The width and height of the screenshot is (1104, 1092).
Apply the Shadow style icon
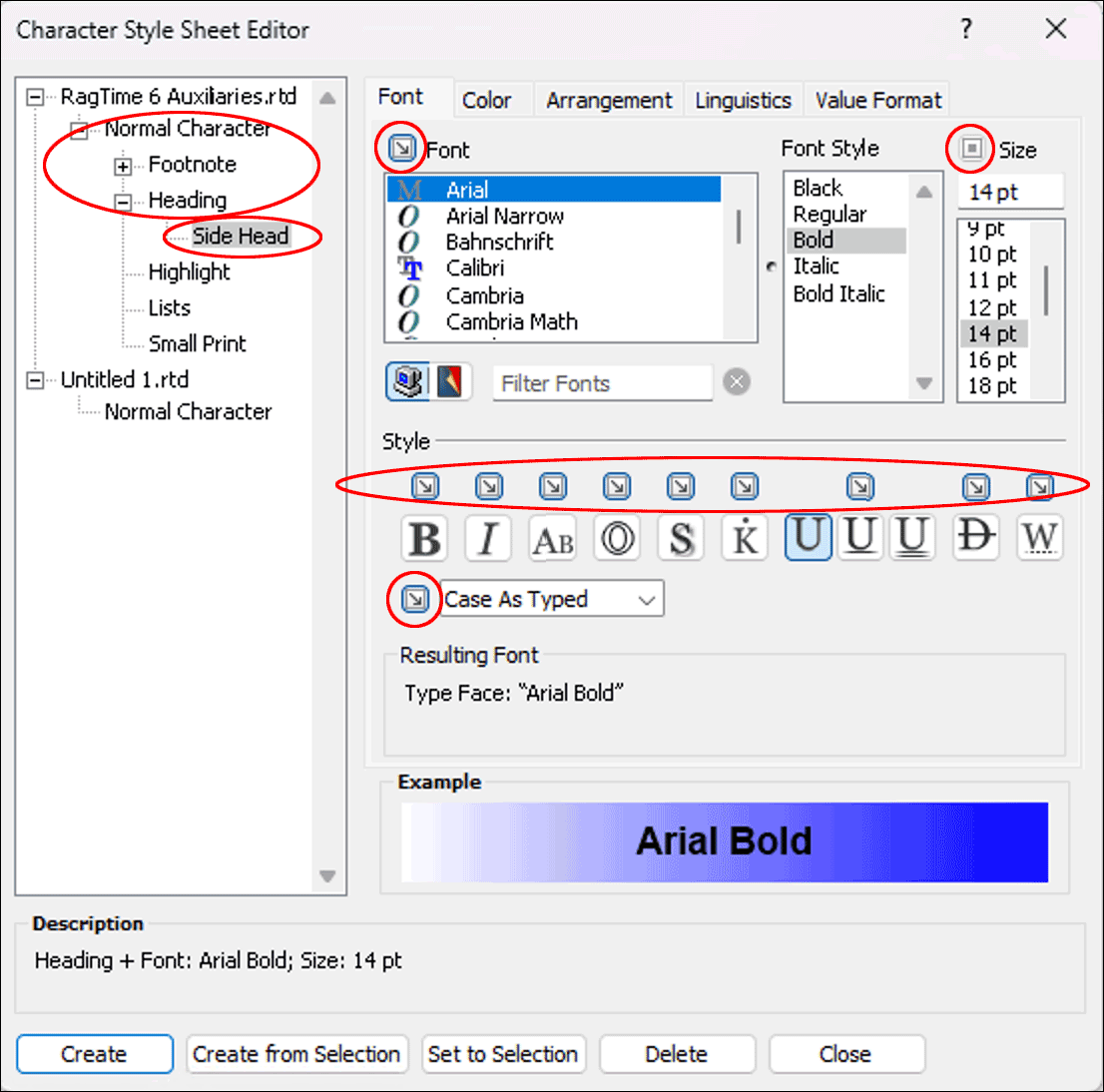(681, 539)
